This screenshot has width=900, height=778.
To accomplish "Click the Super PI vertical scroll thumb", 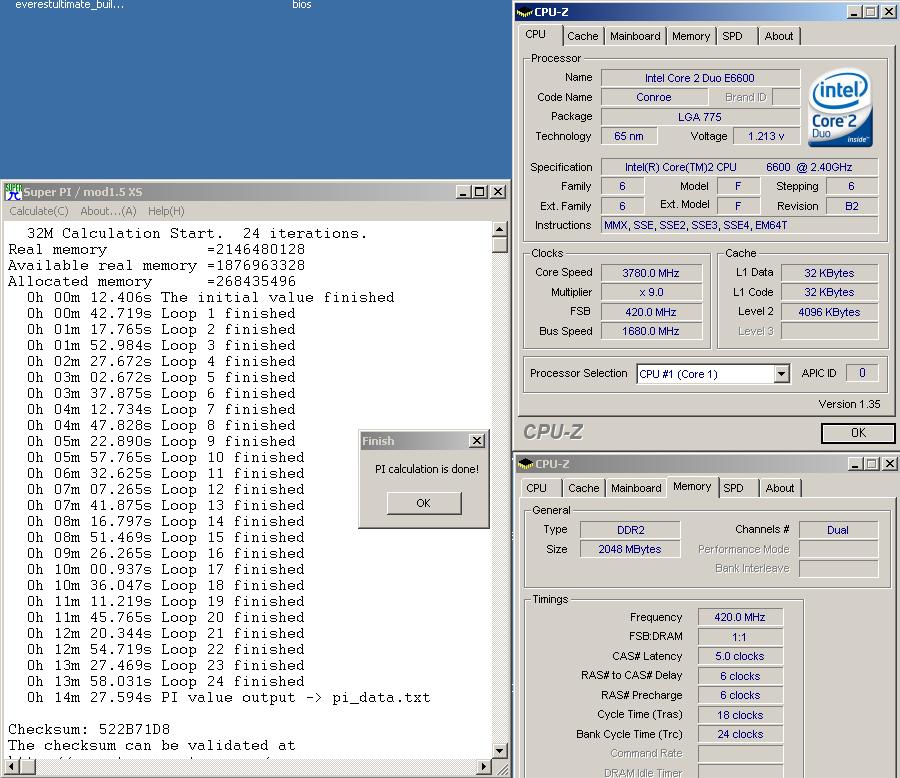I will (x=500, y=245).
